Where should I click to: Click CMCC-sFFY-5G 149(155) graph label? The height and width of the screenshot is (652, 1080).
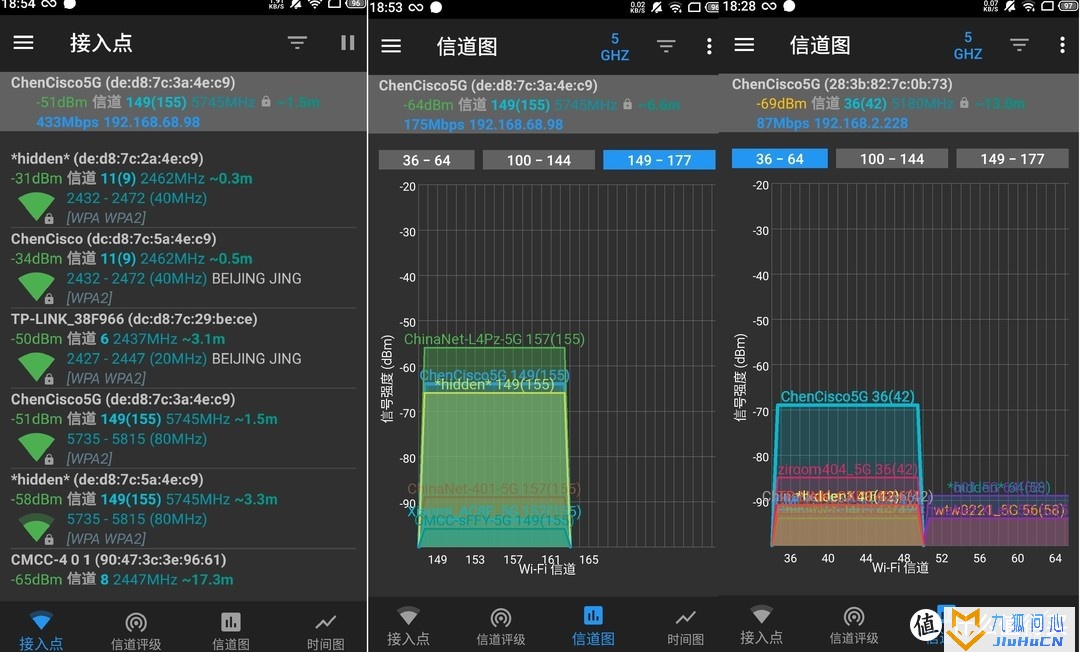click(495, 521)
